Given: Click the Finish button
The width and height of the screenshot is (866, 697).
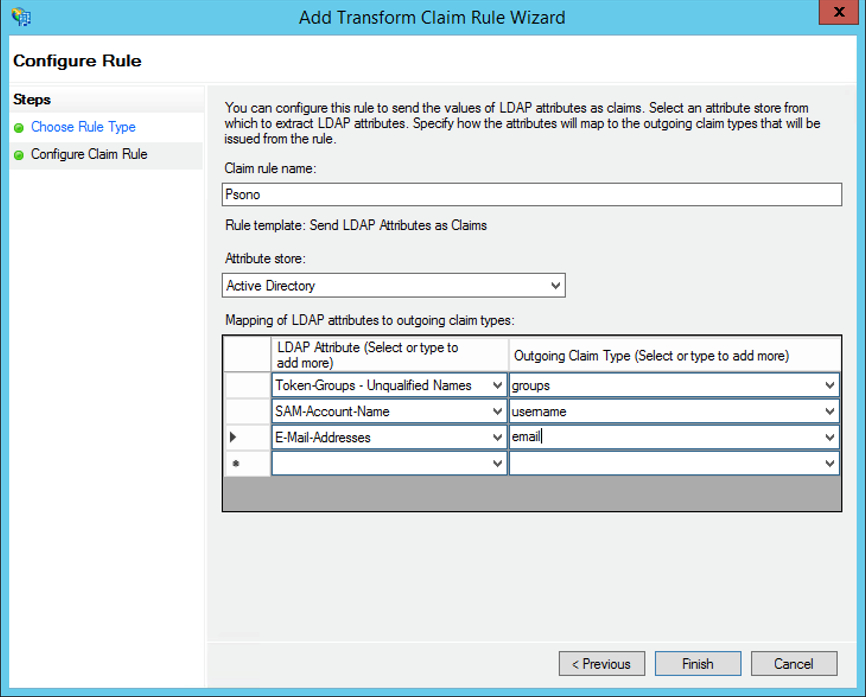Looking at the screenshot, I should 698,663.
